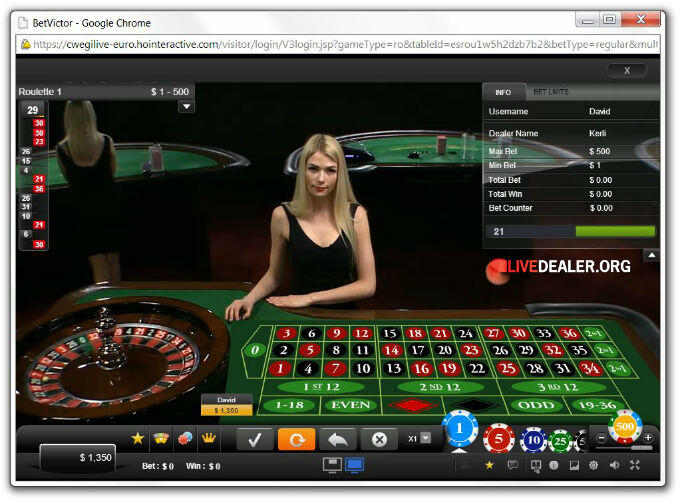Place a bet on black 10
The width and height of the screenshot is (680, 500).
pyautogui.click(x=363, y=369)
